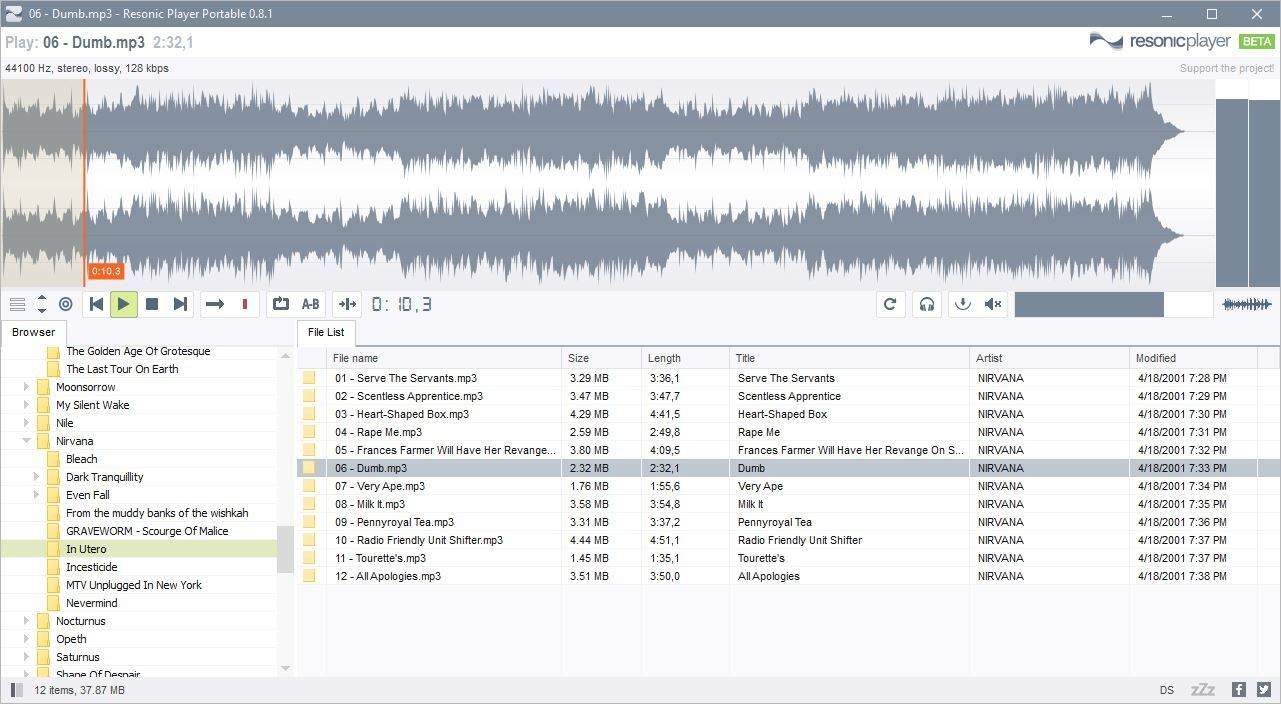The height and width of the screenshot is (704, 1281).
Task: Click the file icon for 08 - Milk It.mp3
Action: (310, 504)
